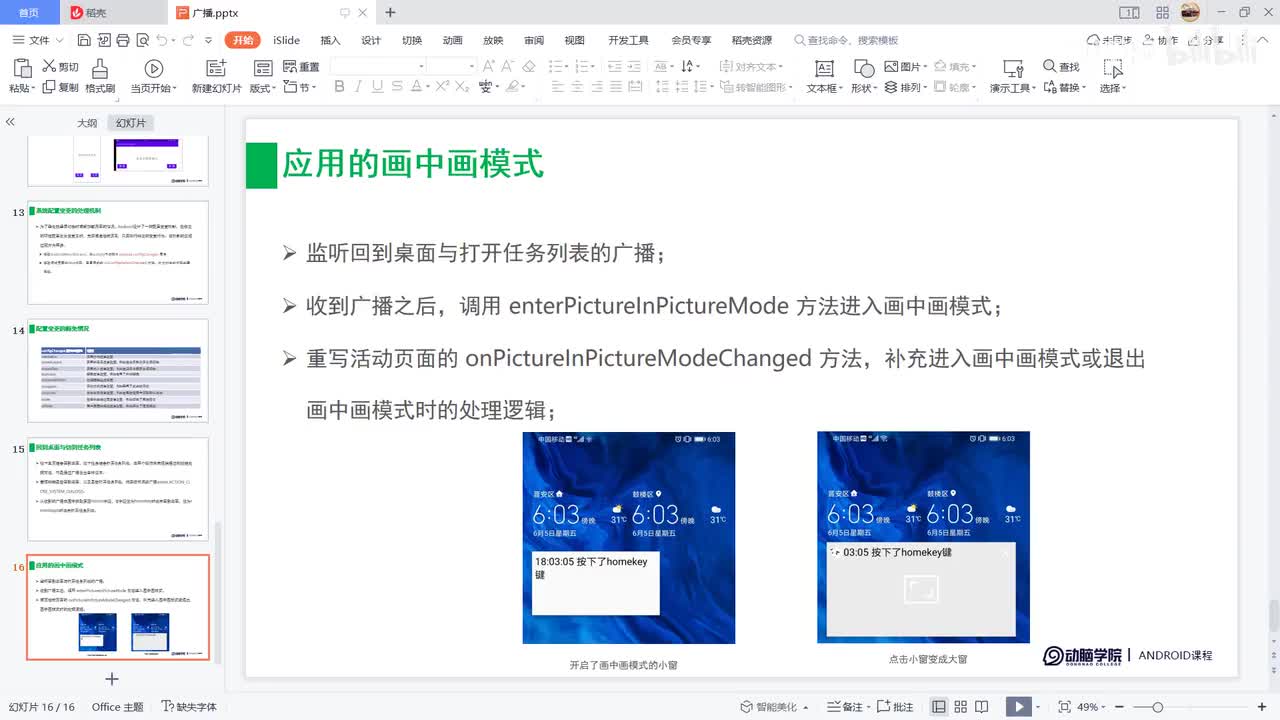This screenshot has width=1280, height=720.
Task: Open a new tab with the plus button
Action: point(390,13)
